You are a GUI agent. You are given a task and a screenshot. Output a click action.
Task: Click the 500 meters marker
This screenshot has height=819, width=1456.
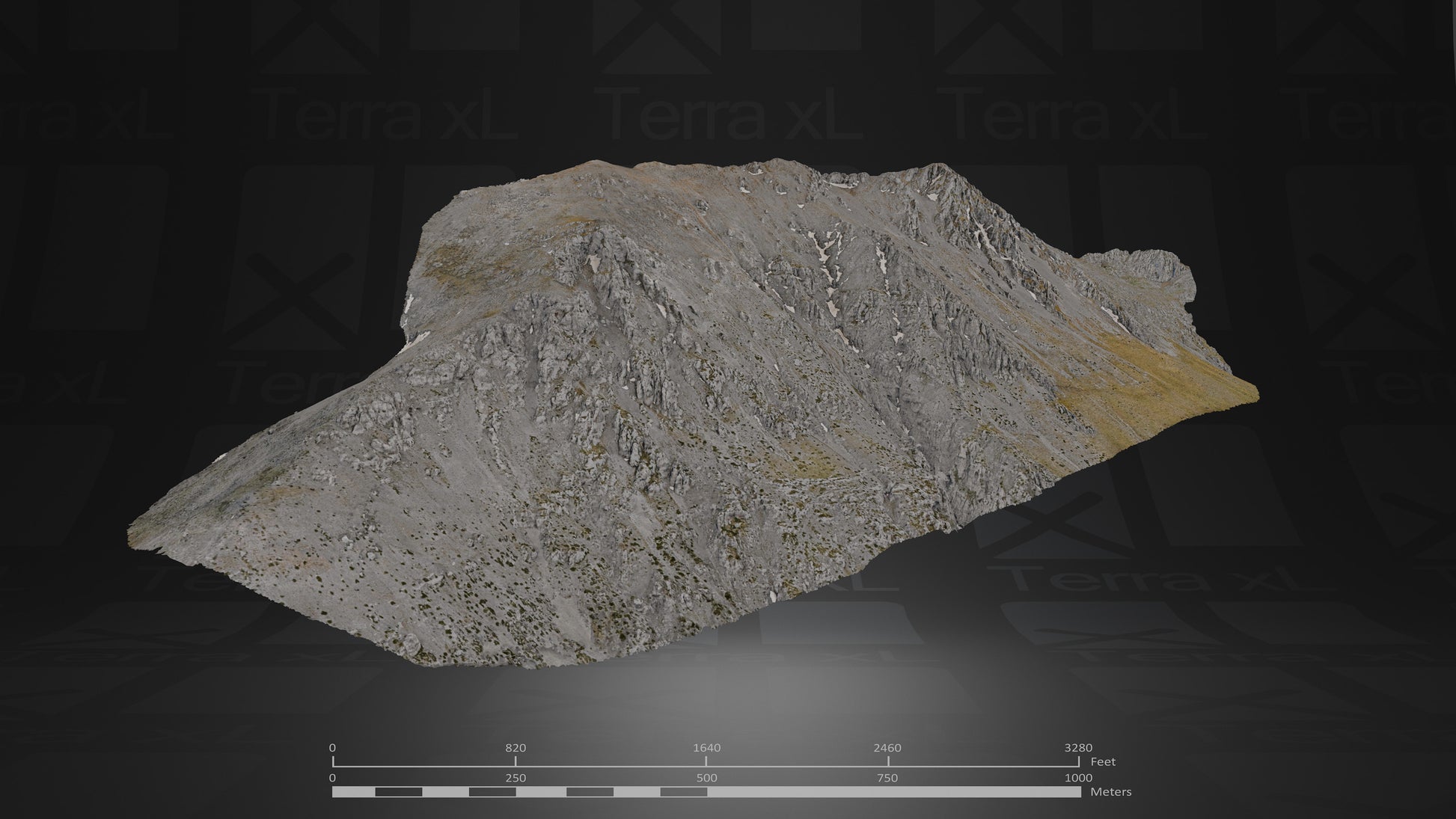click(706, 777)
